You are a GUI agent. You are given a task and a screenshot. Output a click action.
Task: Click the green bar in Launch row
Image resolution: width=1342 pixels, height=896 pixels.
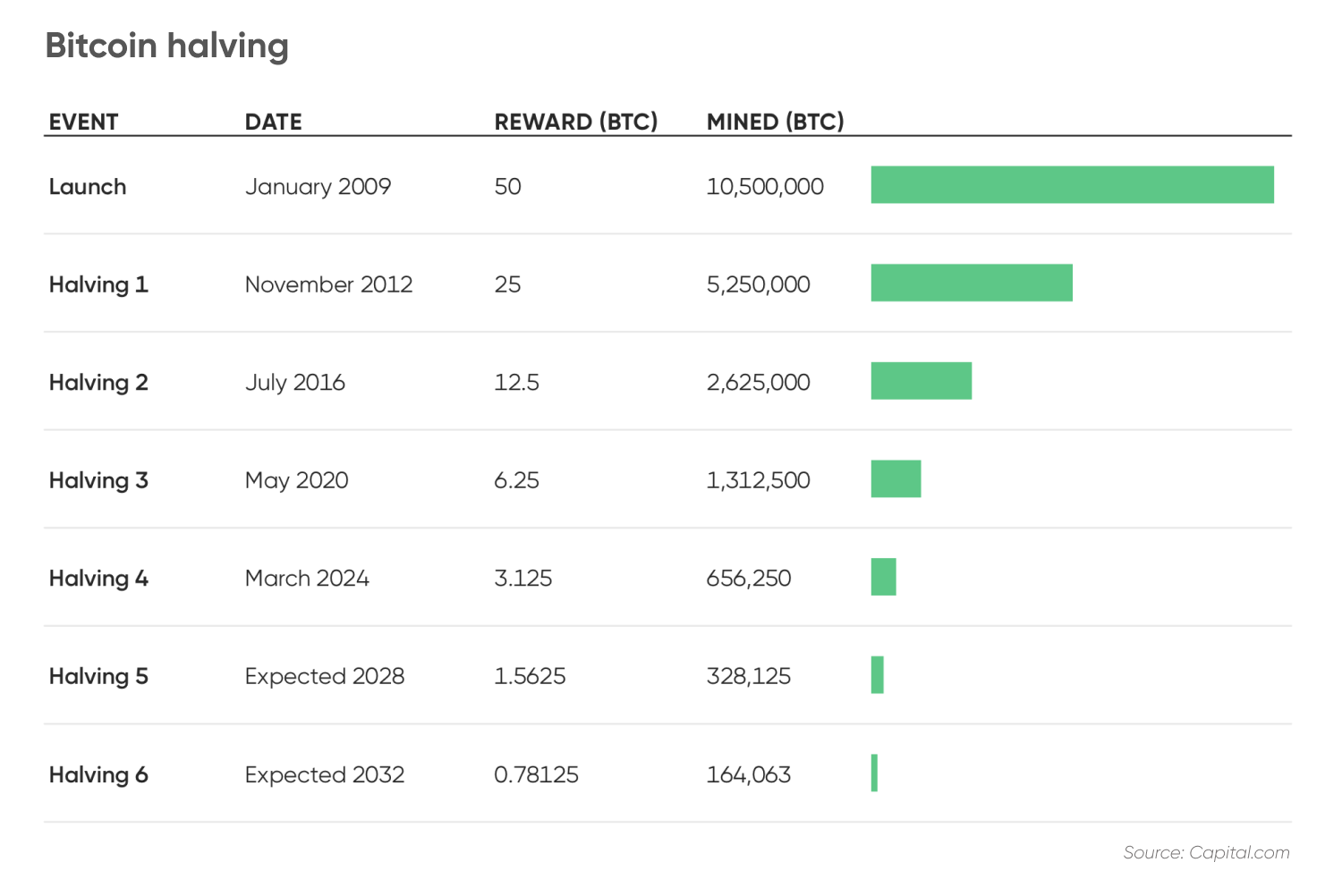click(x=1073, y=185)
